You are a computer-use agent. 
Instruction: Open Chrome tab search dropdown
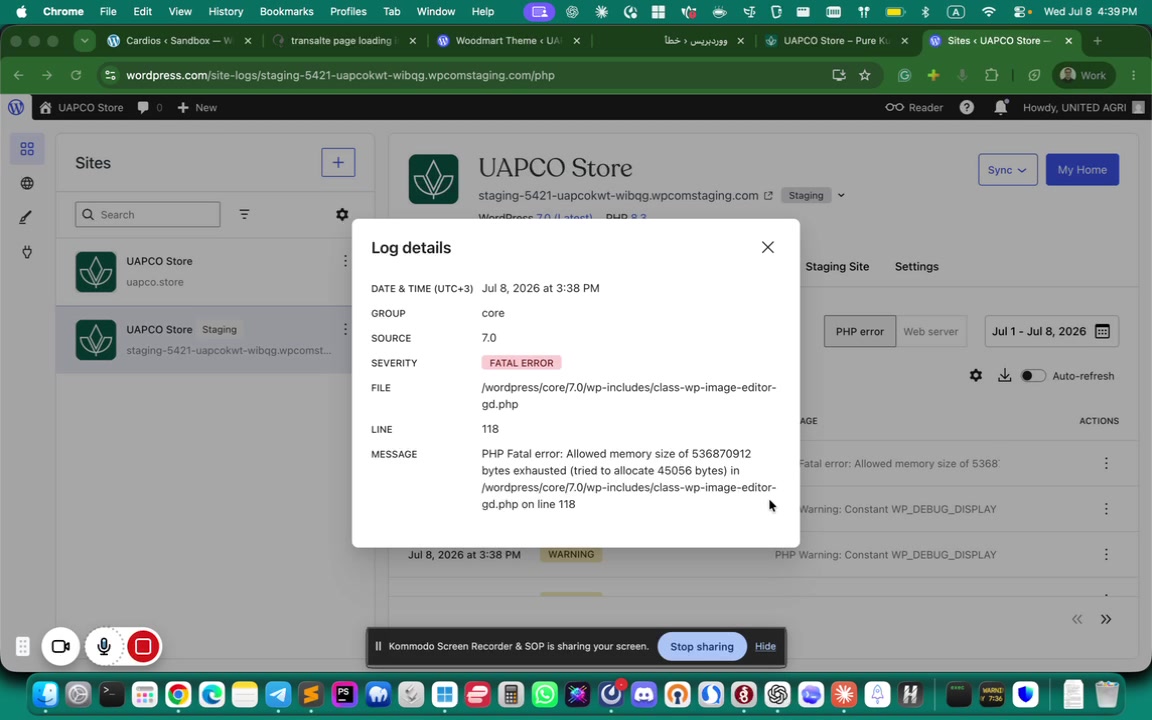84,41
